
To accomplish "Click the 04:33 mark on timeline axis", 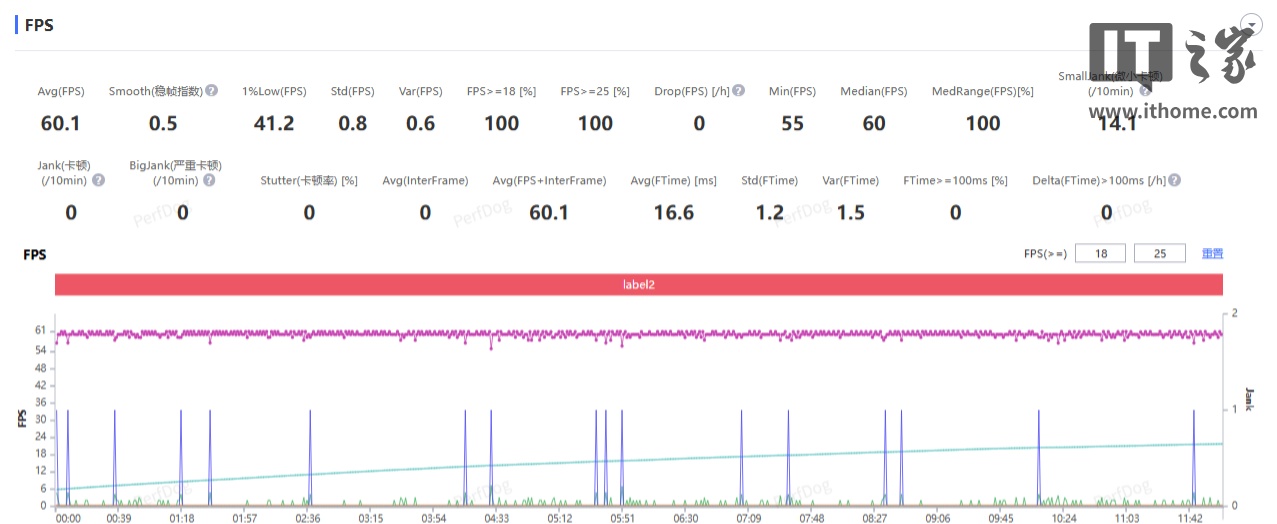I will coord(496,518).
